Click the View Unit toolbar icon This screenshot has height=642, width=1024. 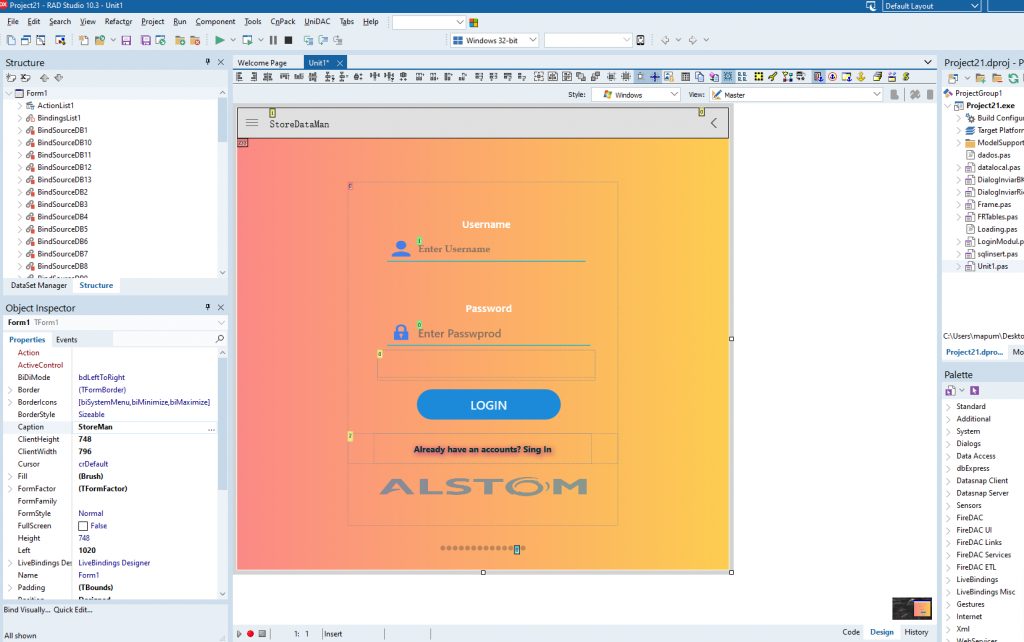click(11, 40)
